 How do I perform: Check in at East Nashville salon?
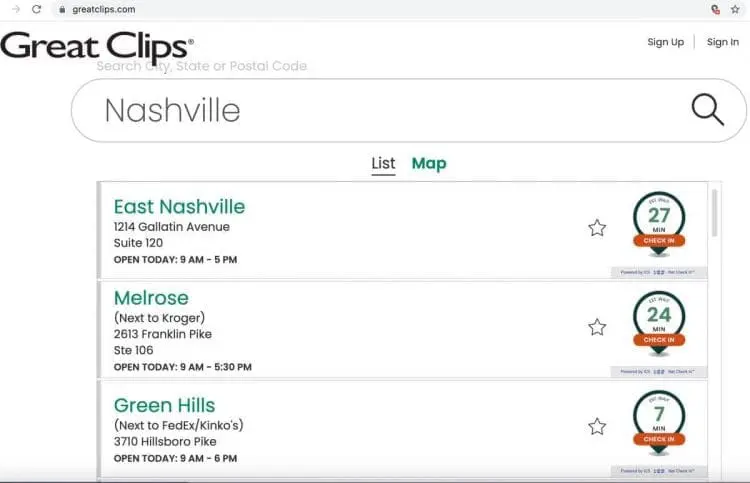659,241
